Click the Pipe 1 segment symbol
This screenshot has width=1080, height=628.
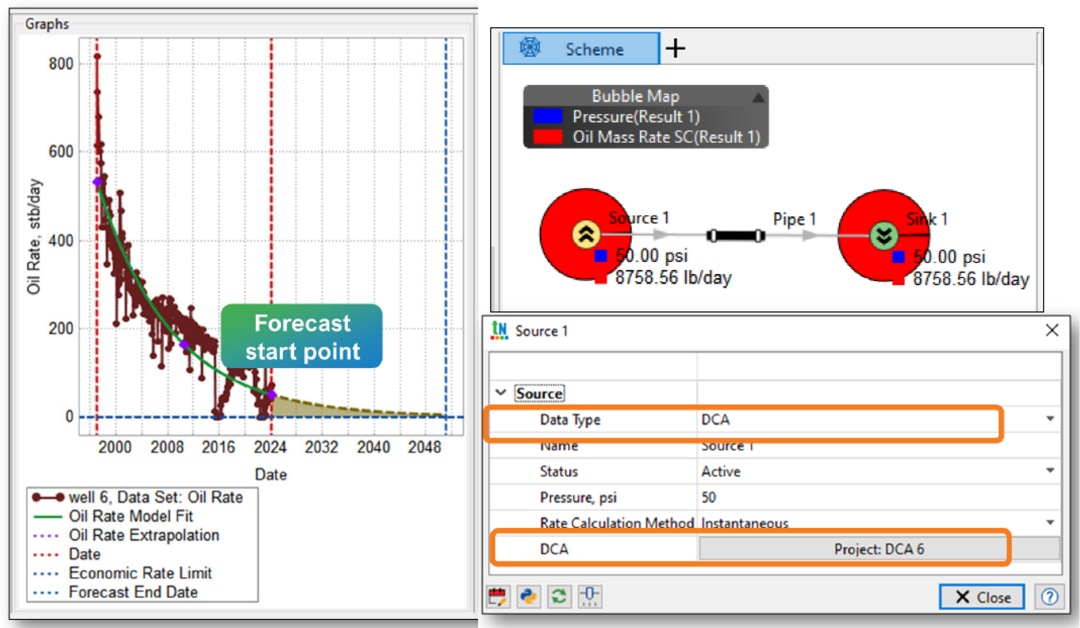[735, 236]
